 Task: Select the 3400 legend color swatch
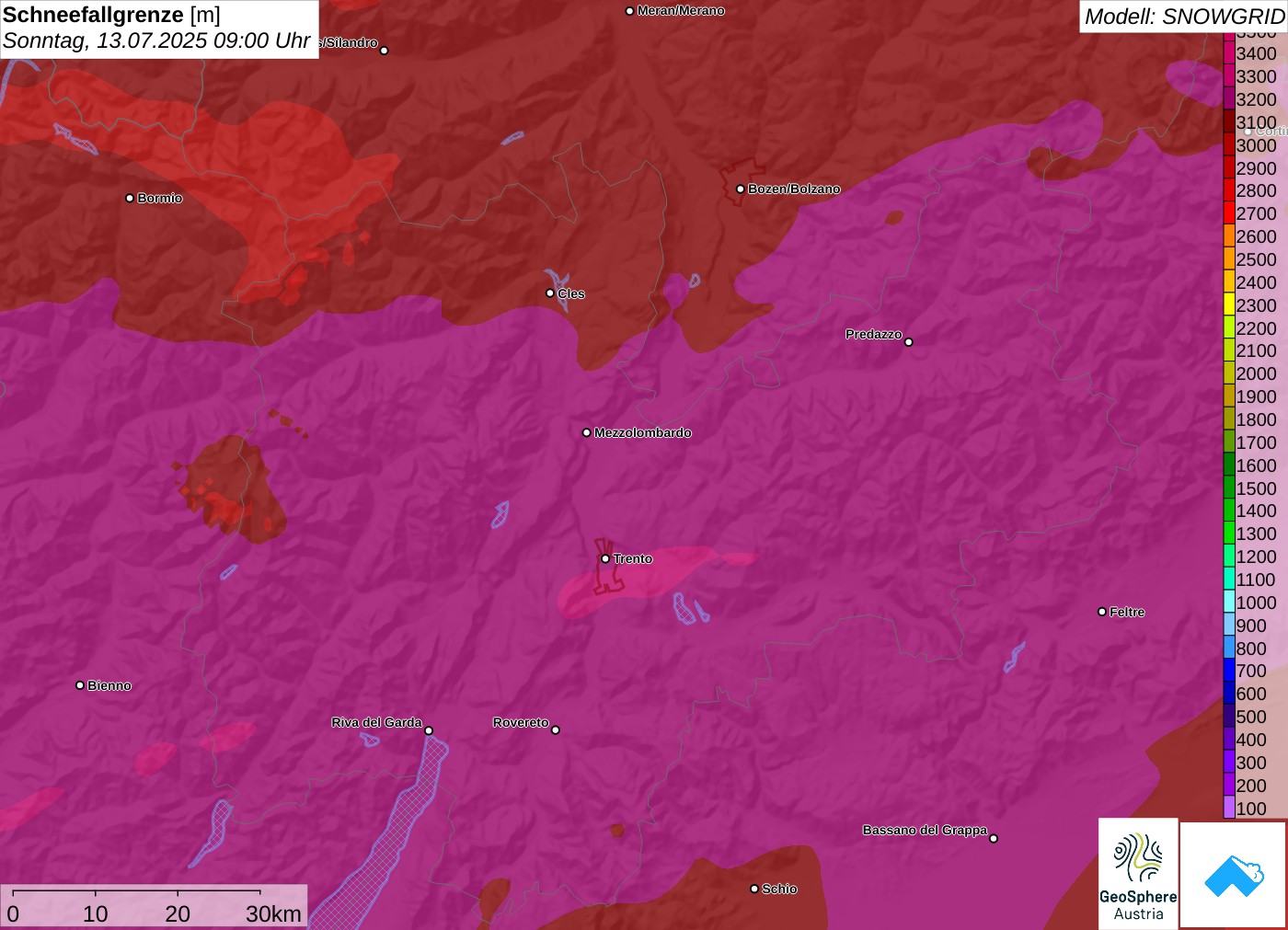(1229, 53)
